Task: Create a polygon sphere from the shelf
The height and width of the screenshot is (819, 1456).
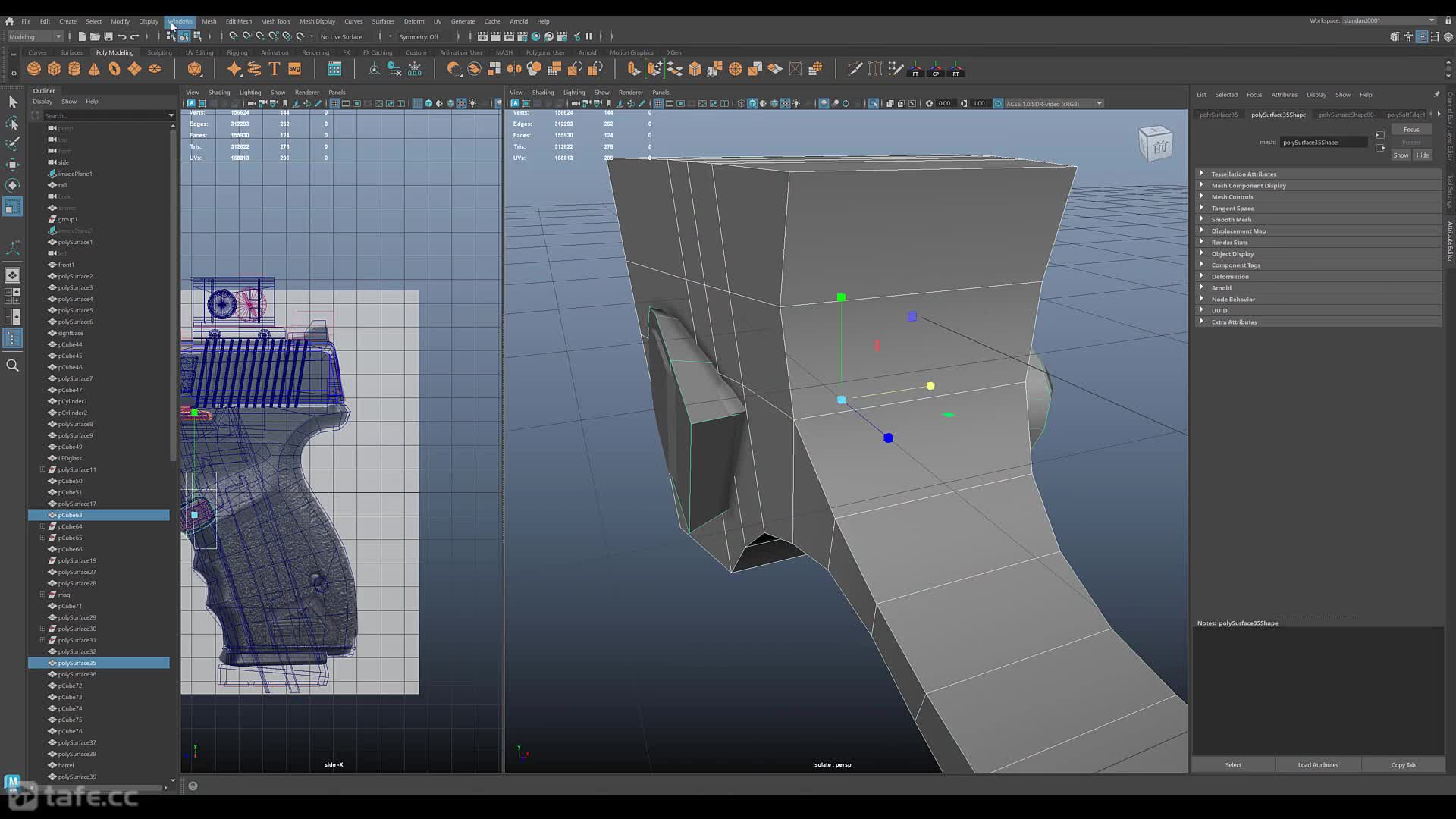Action: tap(34, 69)
